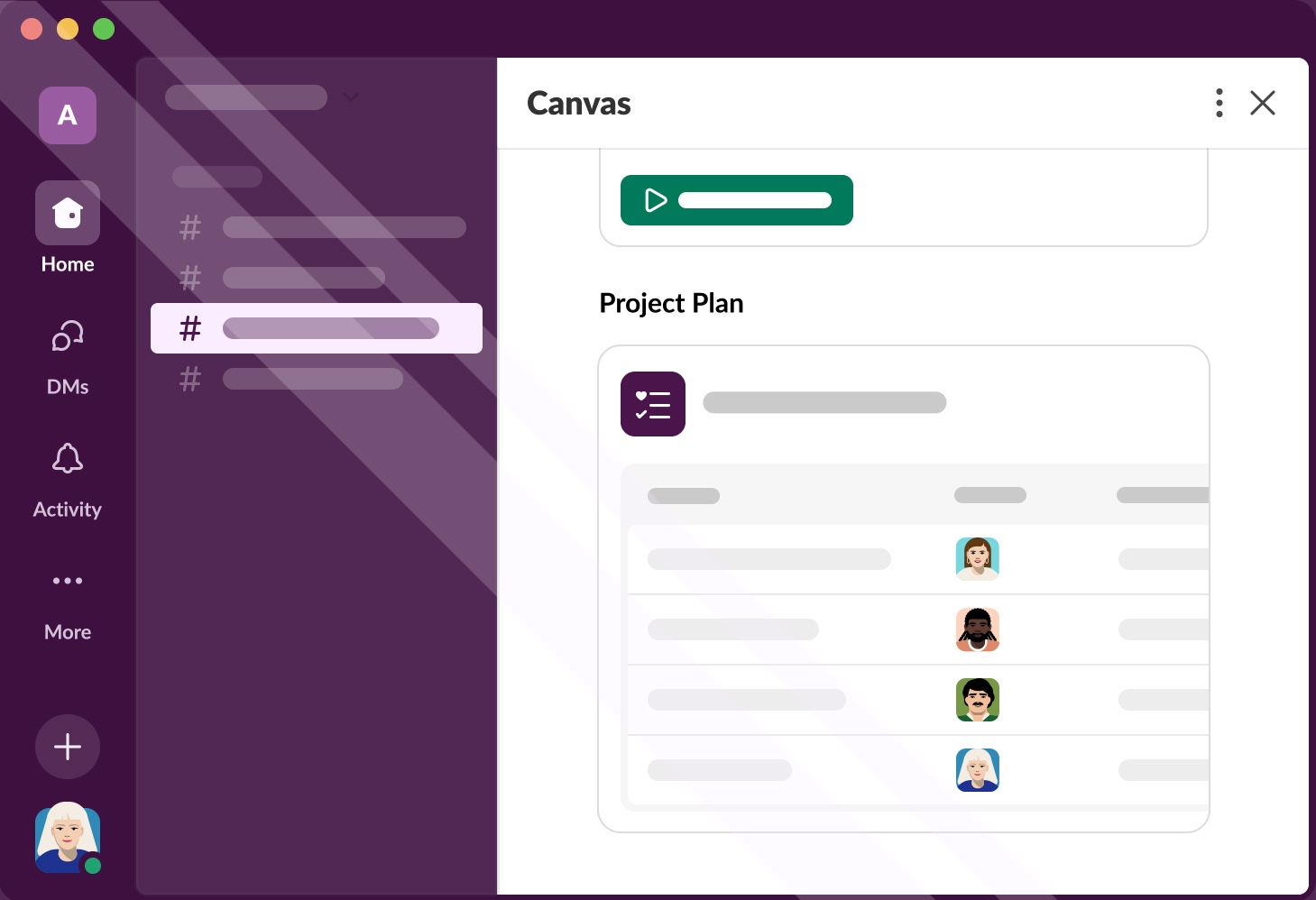Open the second channel in sidebar list
1316x900 pixels.
283,278
